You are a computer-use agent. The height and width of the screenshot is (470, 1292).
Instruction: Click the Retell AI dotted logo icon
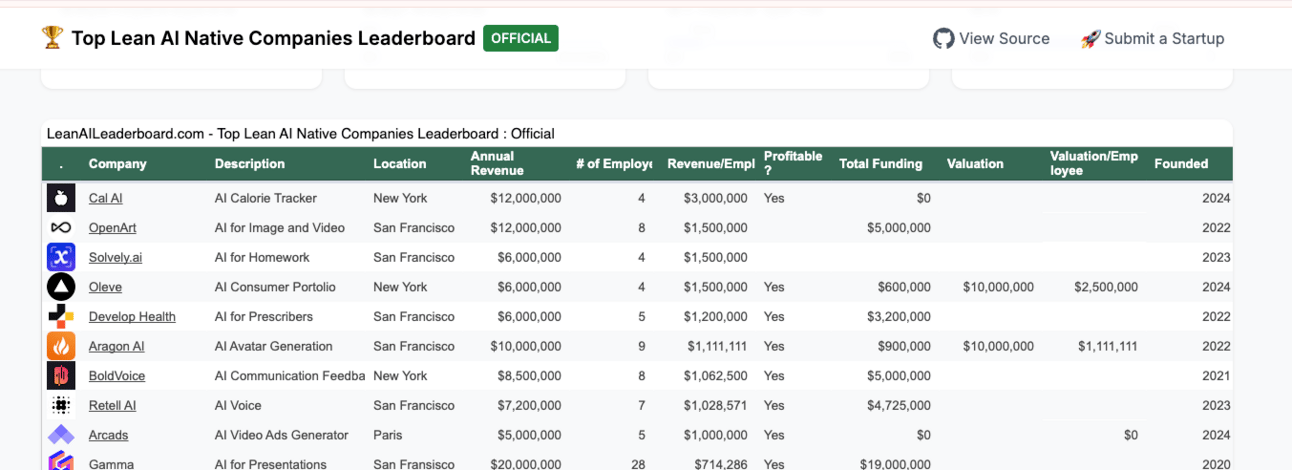[61, 406]
